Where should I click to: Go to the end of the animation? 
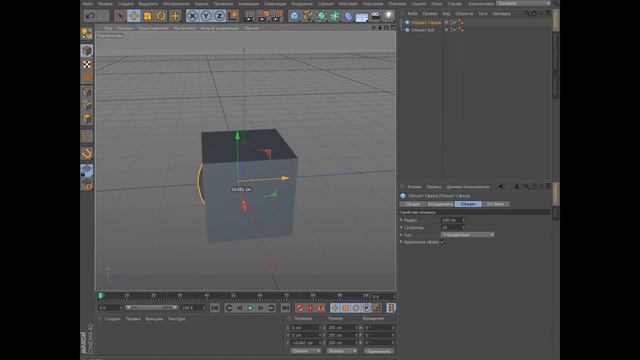[285, 308]
